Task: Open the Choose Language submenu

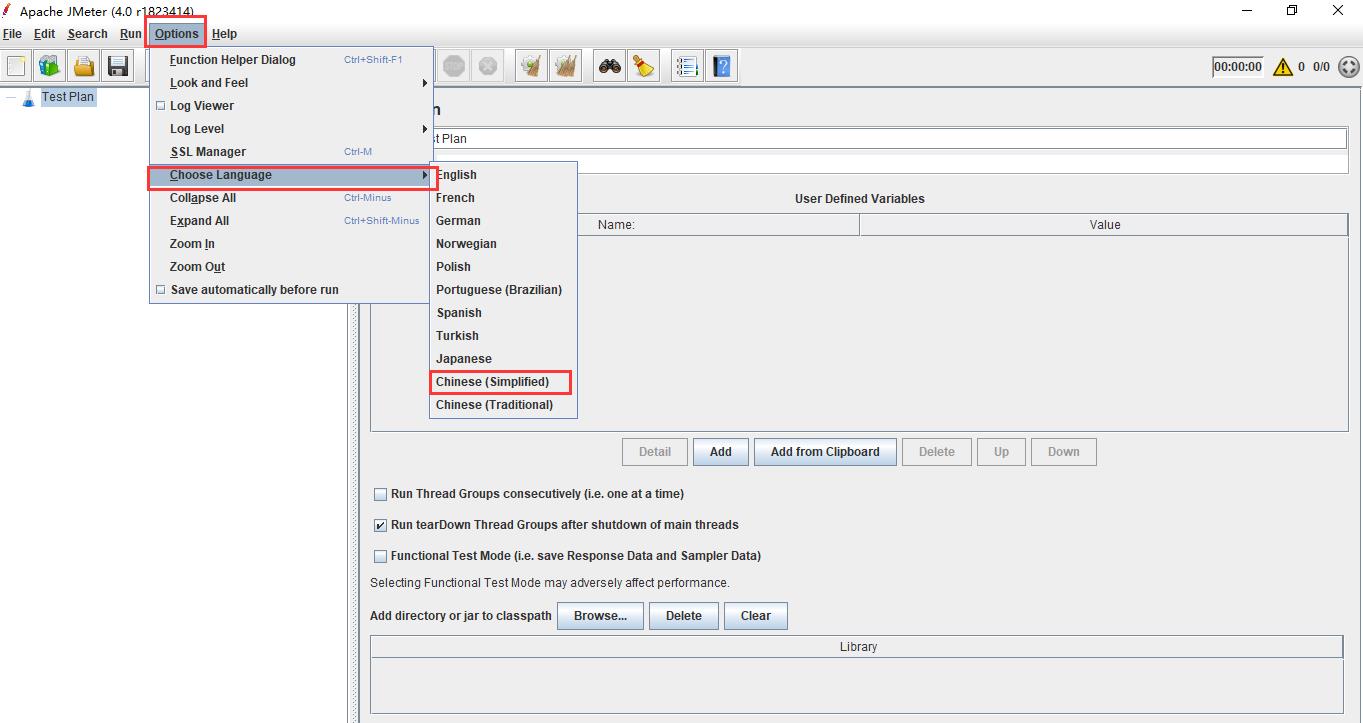Action: [x=291, y=175]
